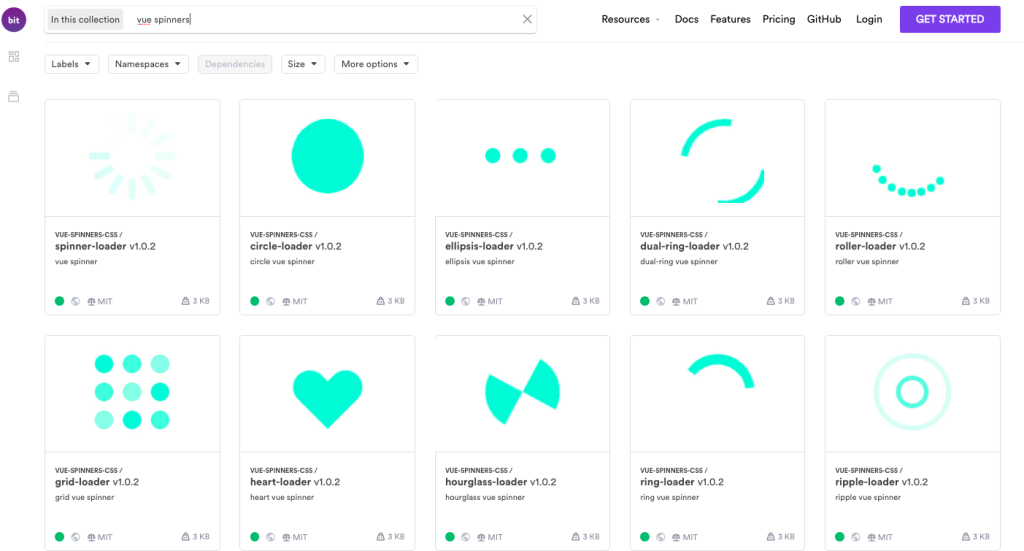Click the Login link

pyautogui.click(x=869, y=19)
